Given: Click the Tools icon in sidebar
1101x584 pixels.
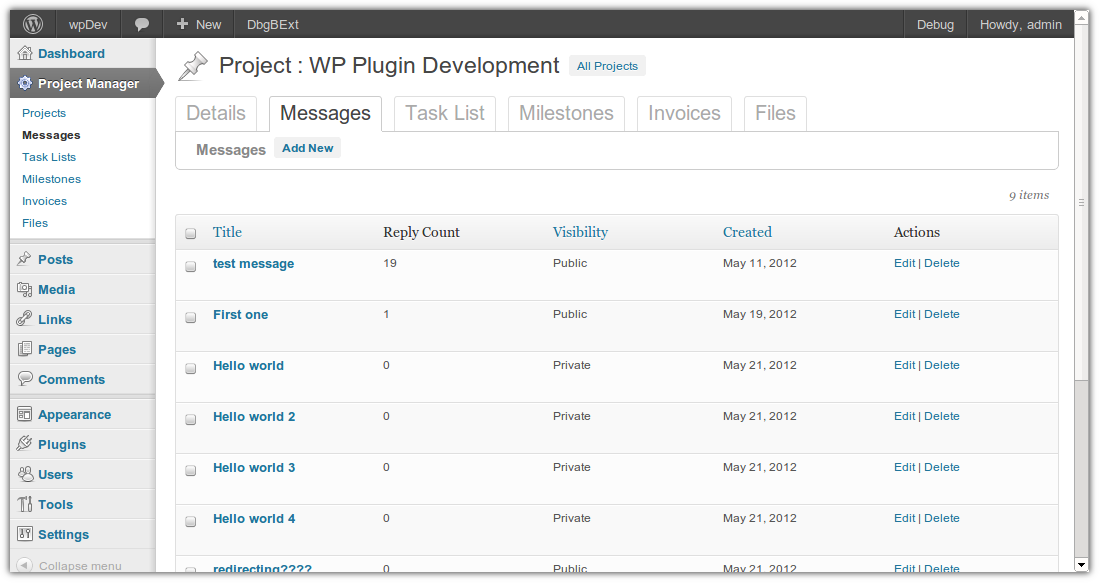Looking at the screenshot, I should click(25, 505).
